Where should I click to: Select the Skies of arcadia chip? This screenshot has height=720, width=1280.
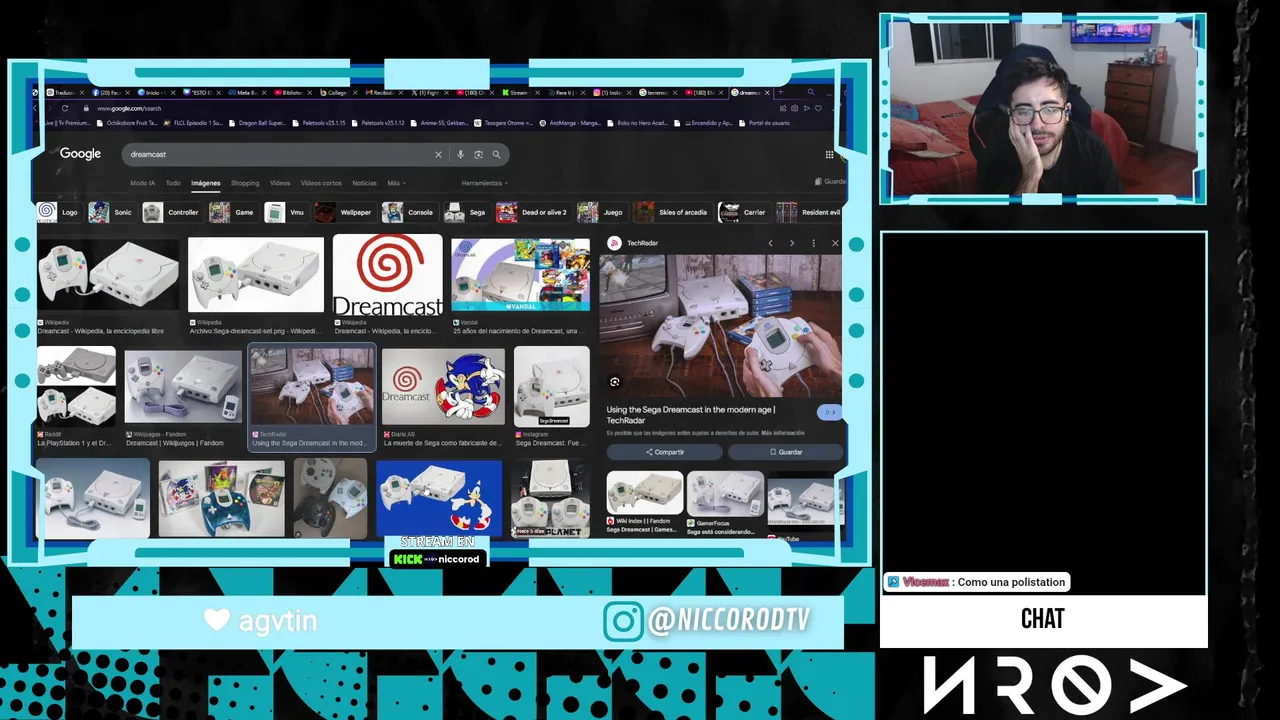tap(672, 212)
